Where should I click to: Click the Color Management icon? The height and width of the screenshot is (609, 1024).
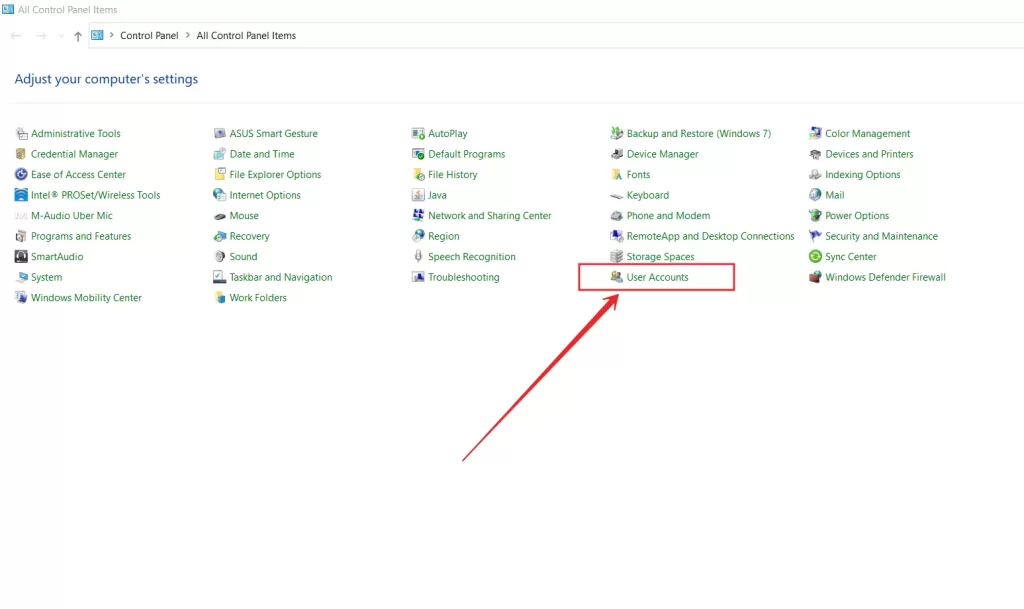tap(815, 133)
